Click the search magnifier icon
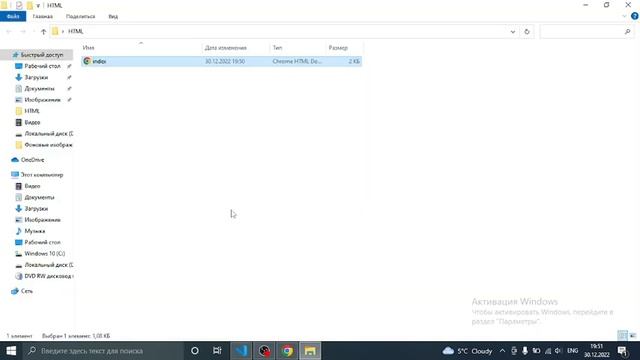 [x=627, y=31]
